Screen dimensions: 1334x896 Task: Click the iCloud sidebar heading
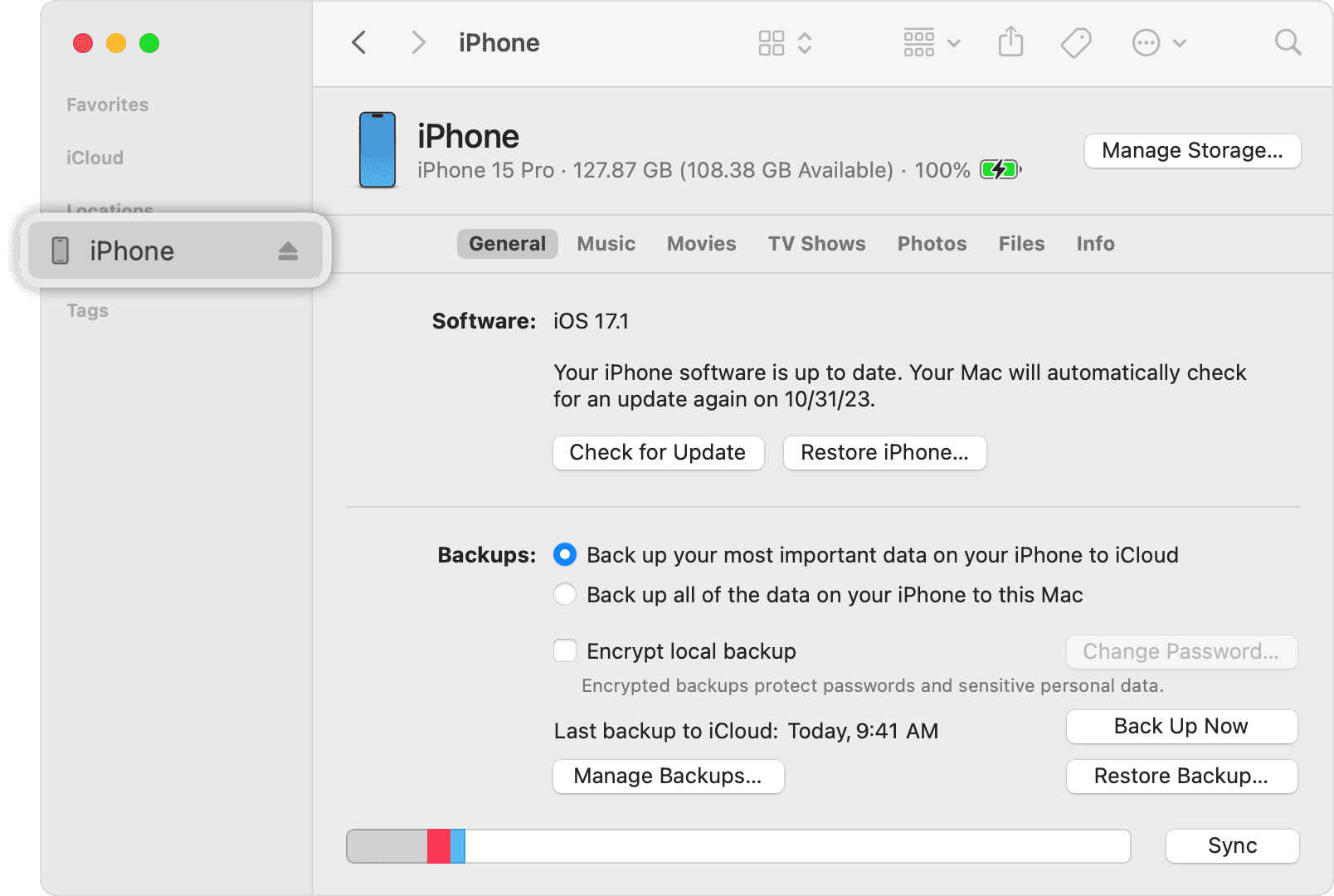(x=95, y=158)
